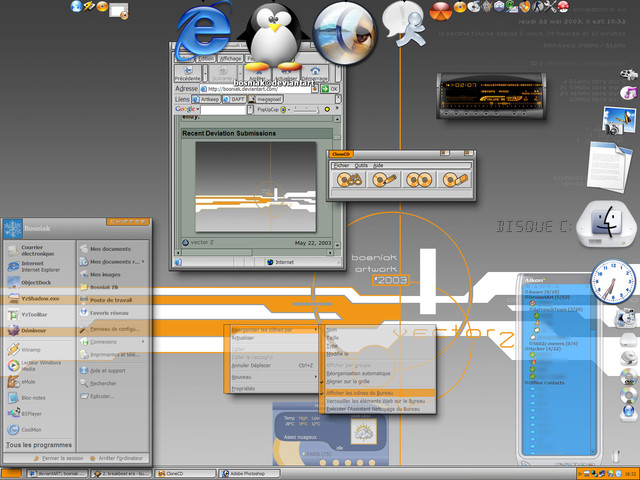Image resolution: width=640 pixels, height=480 pixels.
Task: Switch to CloneCD taskbar button
Action: pos(186,473)
